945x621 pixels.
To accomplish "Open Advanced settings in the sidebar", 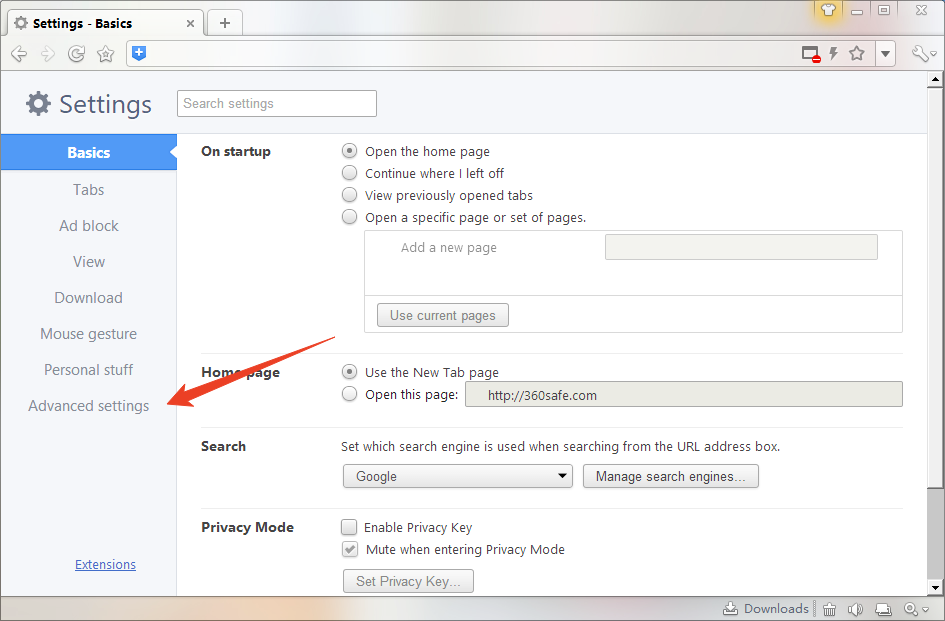I will (89, 406).
